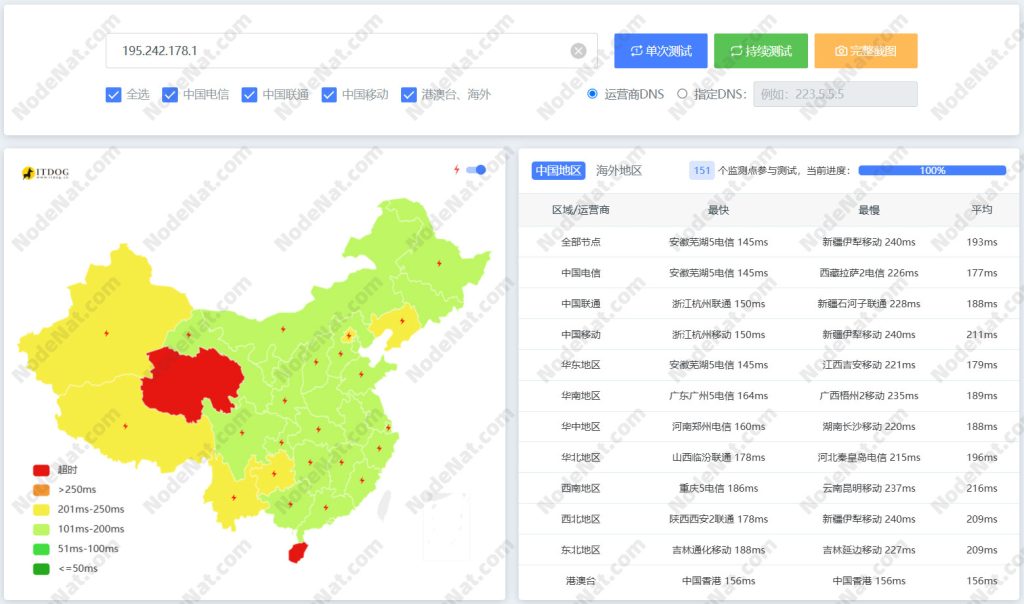Screen dimensions: 1024x604
Task: Uncheck the 全选 checkbox
Action: [x=114, y=95]
